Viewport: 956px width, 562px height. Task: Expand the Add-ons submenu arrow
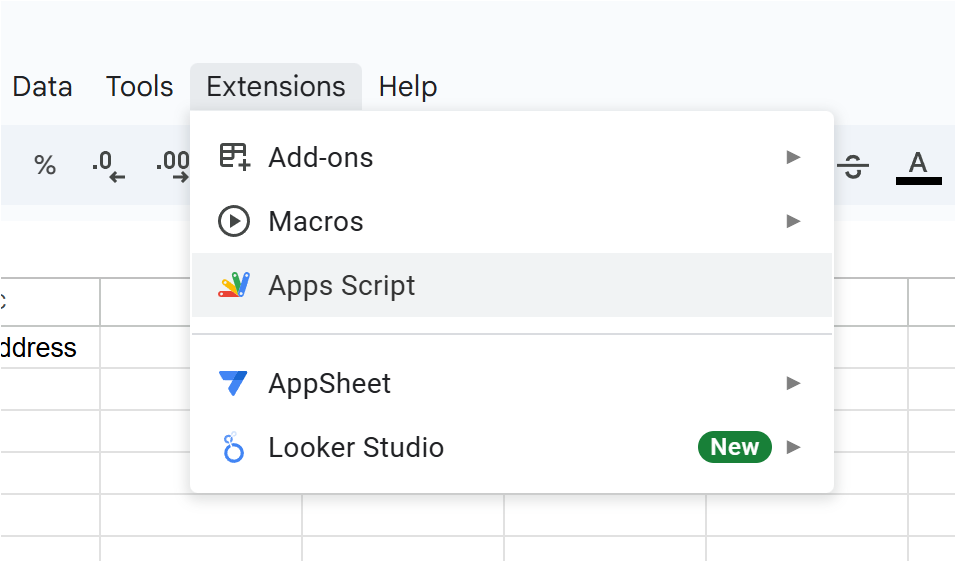click(x=793, y=157)
